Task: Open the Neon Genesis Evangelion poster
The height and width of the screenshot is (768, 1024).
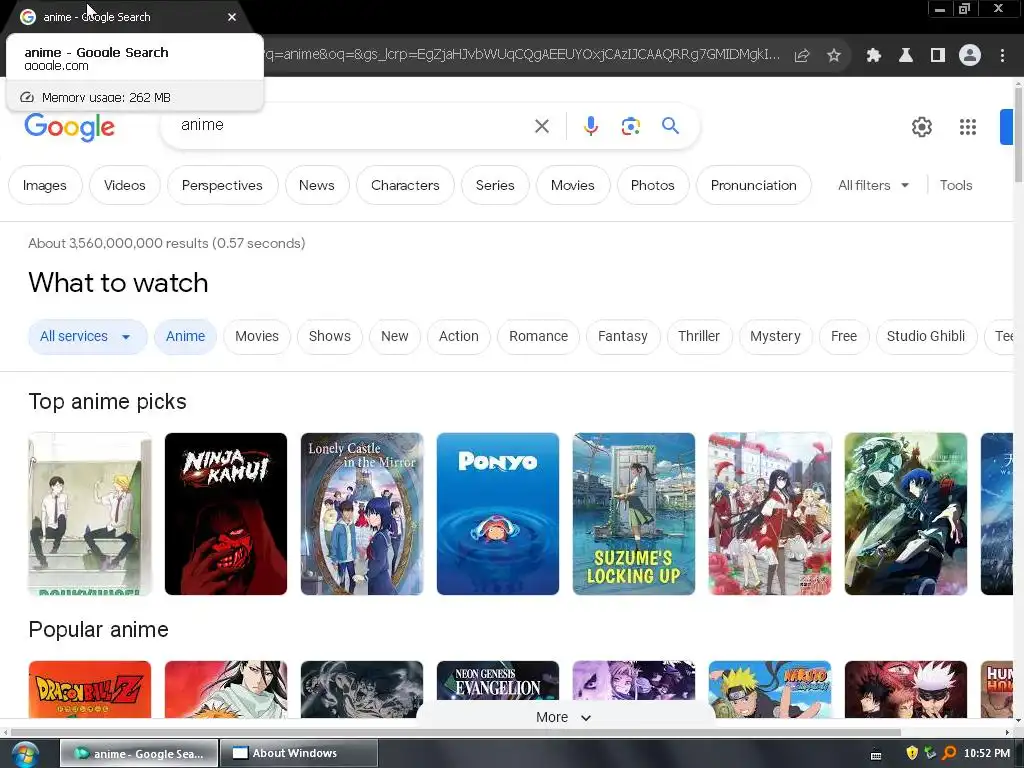Action: 498,682
